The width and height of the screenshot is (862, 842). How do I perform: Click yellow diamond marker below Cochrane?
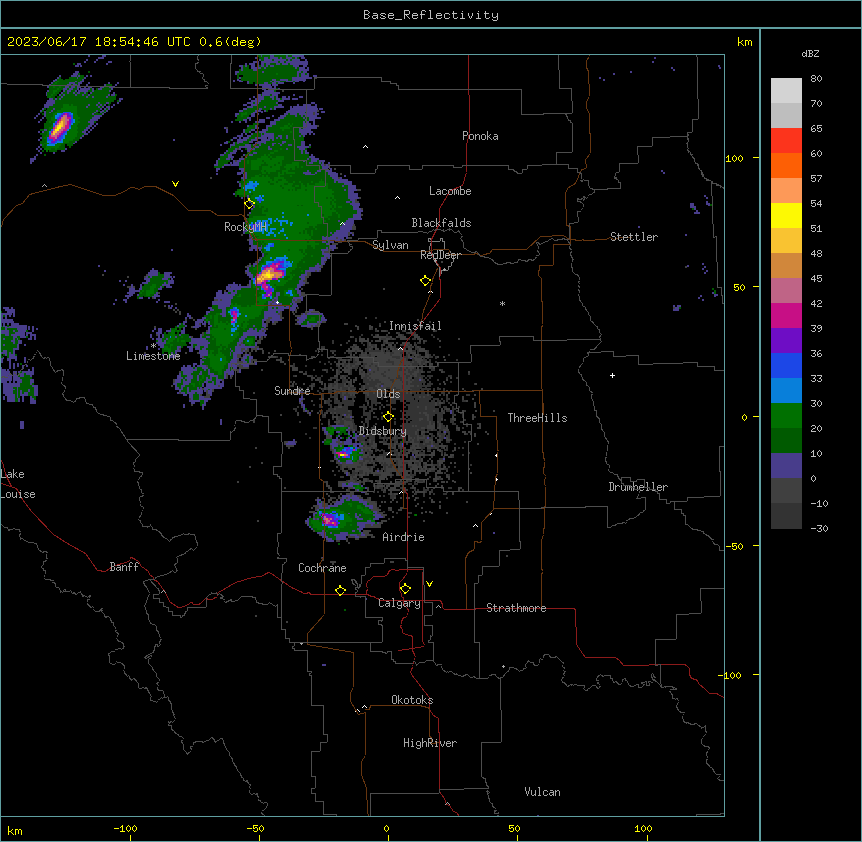click(x=340, y=590)
